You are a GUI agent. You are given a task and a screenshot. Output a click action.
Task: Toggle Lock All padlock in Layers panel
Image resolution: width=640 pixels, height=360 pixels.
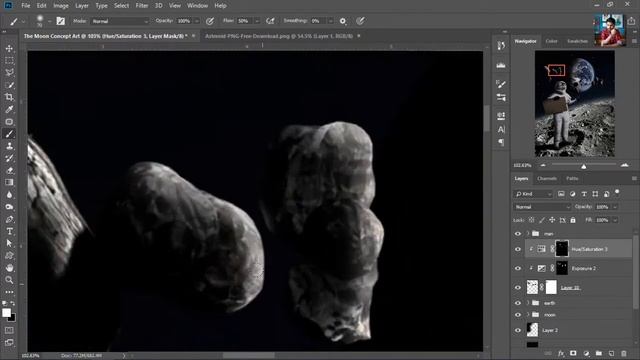[573, 220]
